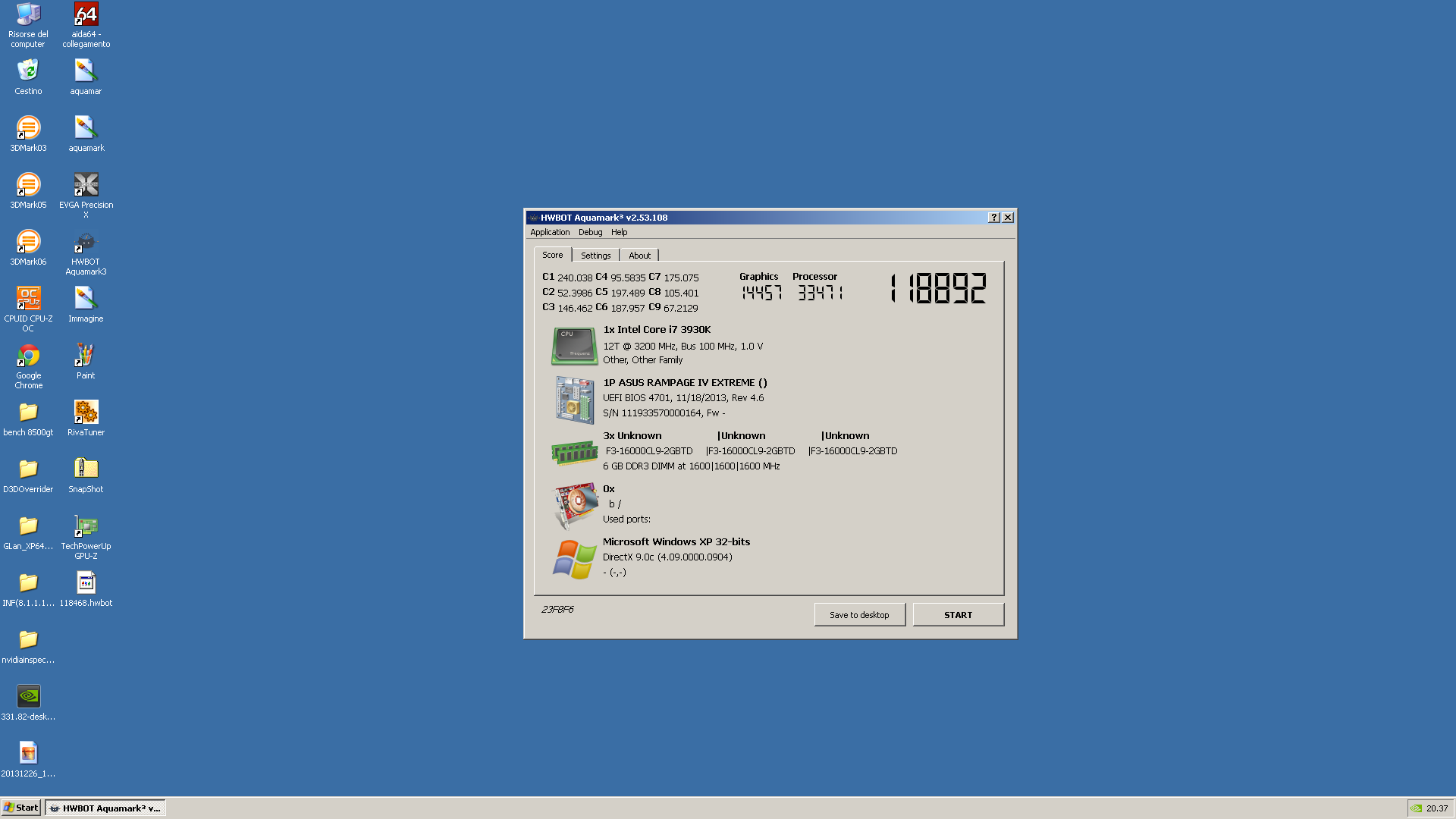Screen dimensions: 1456x819
Task: Click the Graphics score 14457
Action: [x=761, y=293]
